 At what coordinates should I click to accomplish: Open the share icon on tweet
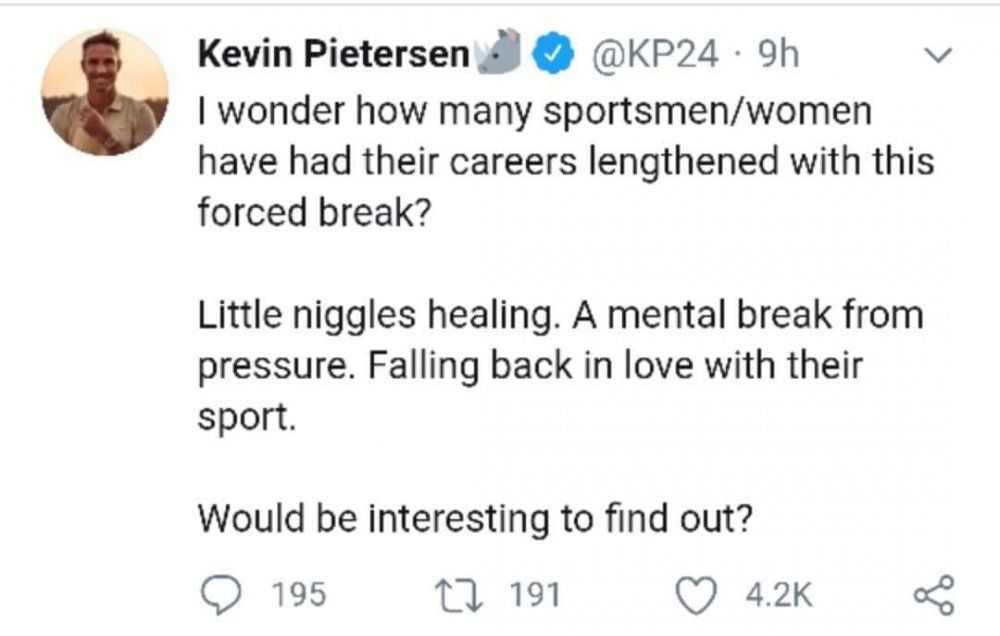coord(934,595)
